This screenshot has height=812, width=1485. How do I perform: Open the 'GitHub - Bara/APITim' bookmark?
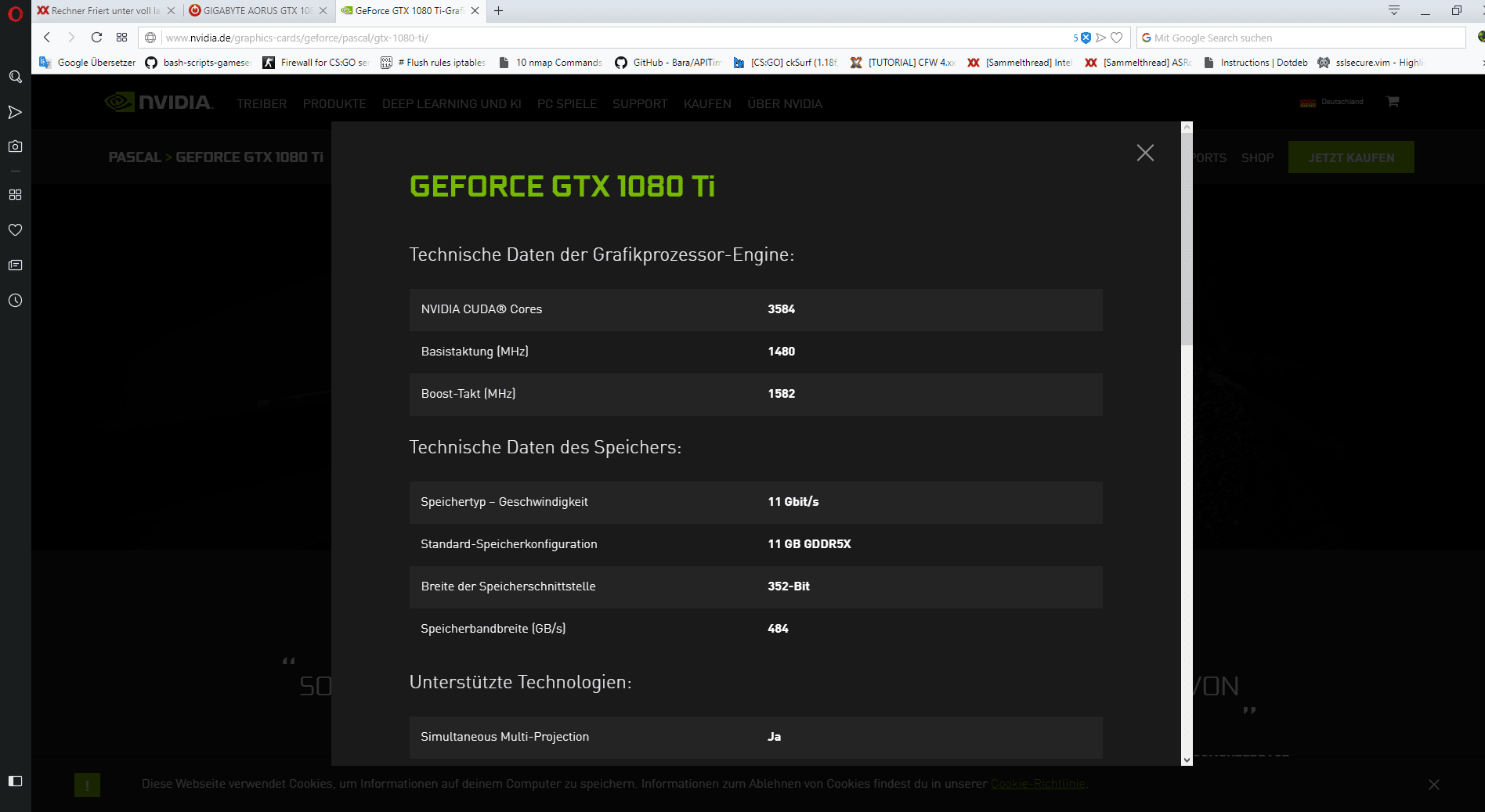(668, 63)
